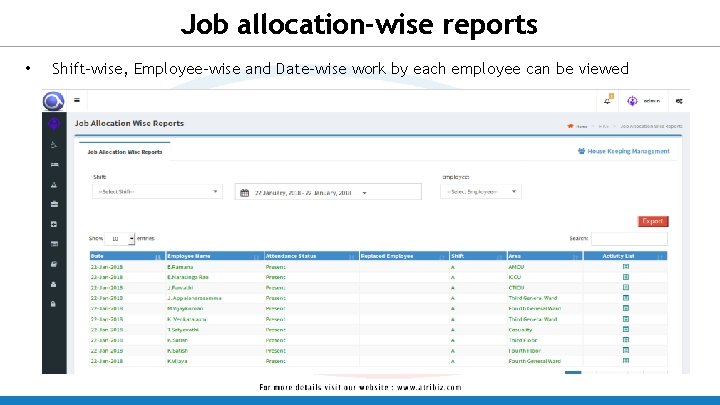Open activity list icon for E.Ramana row
Screen dimensions: 720x405
pos(625,266)
